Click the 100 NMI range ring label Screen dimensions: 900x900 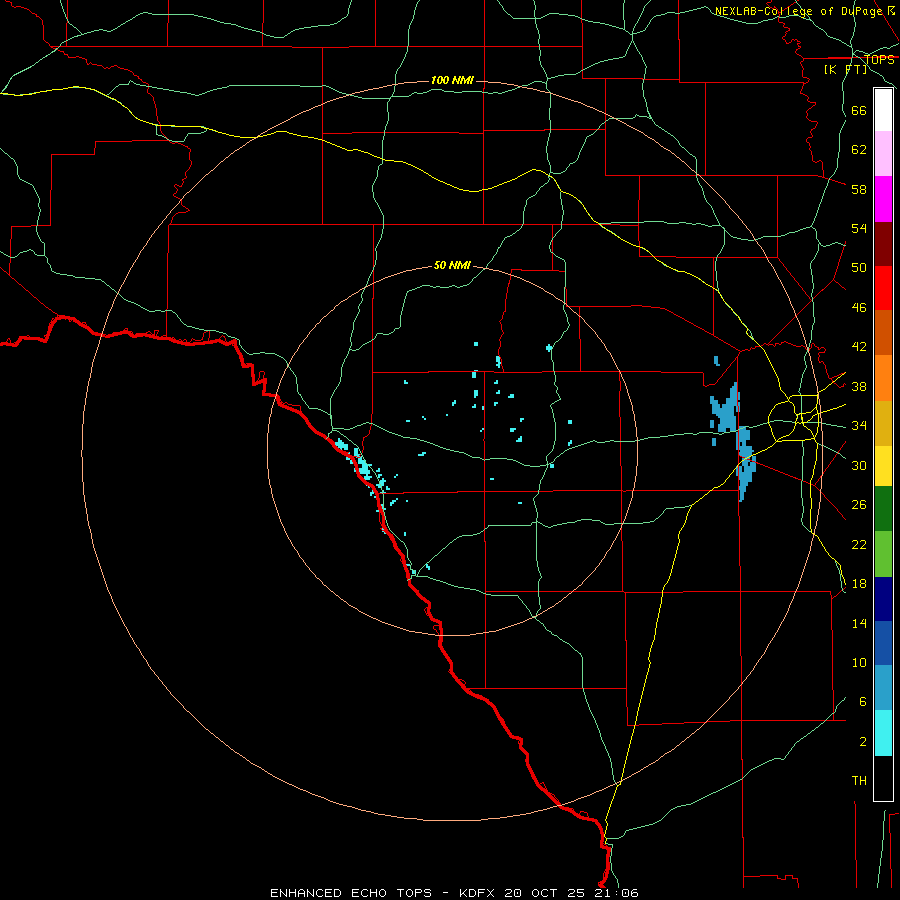click(452, 80)
